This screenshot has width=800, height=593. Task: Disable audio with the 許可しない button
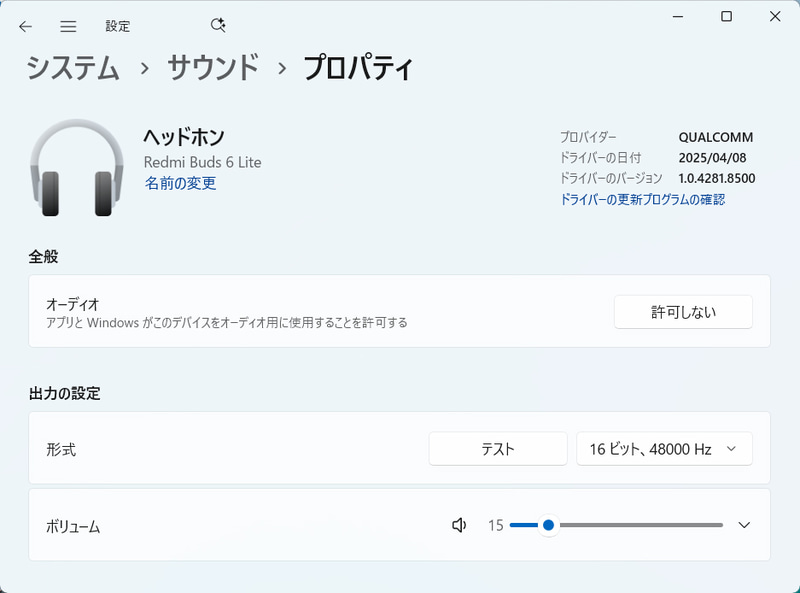(683, 311)
